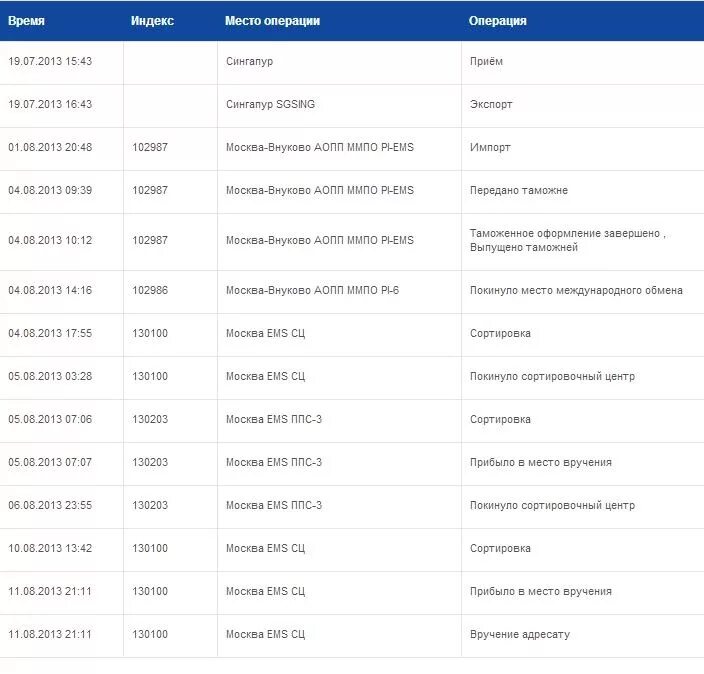Select the Таможенное оформление завершено cell
Viewport: 704px width, 674px height.
[568, 240]
